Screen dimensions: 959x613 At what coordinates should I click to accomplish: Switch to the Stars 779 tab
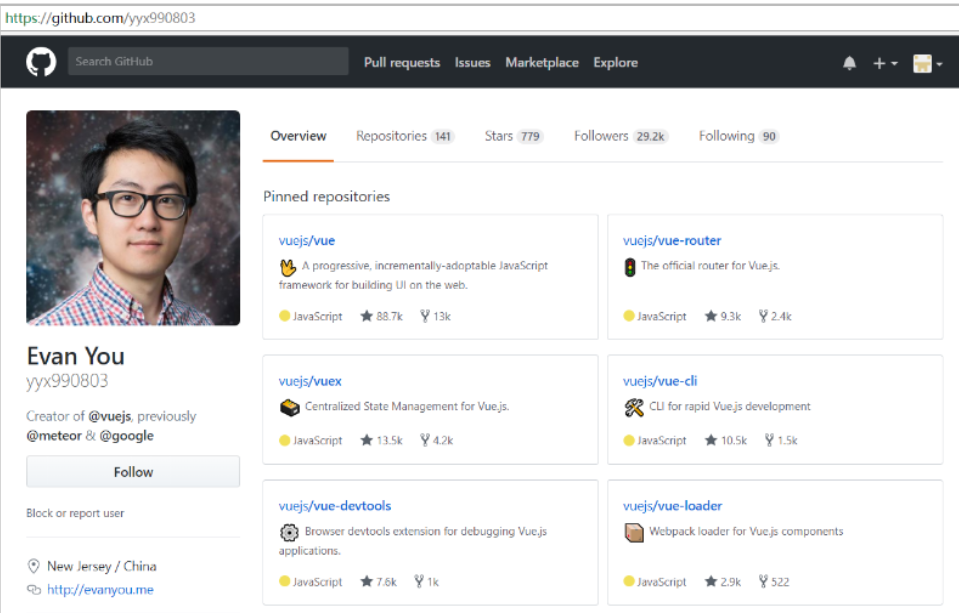click(x=514, y=136)
